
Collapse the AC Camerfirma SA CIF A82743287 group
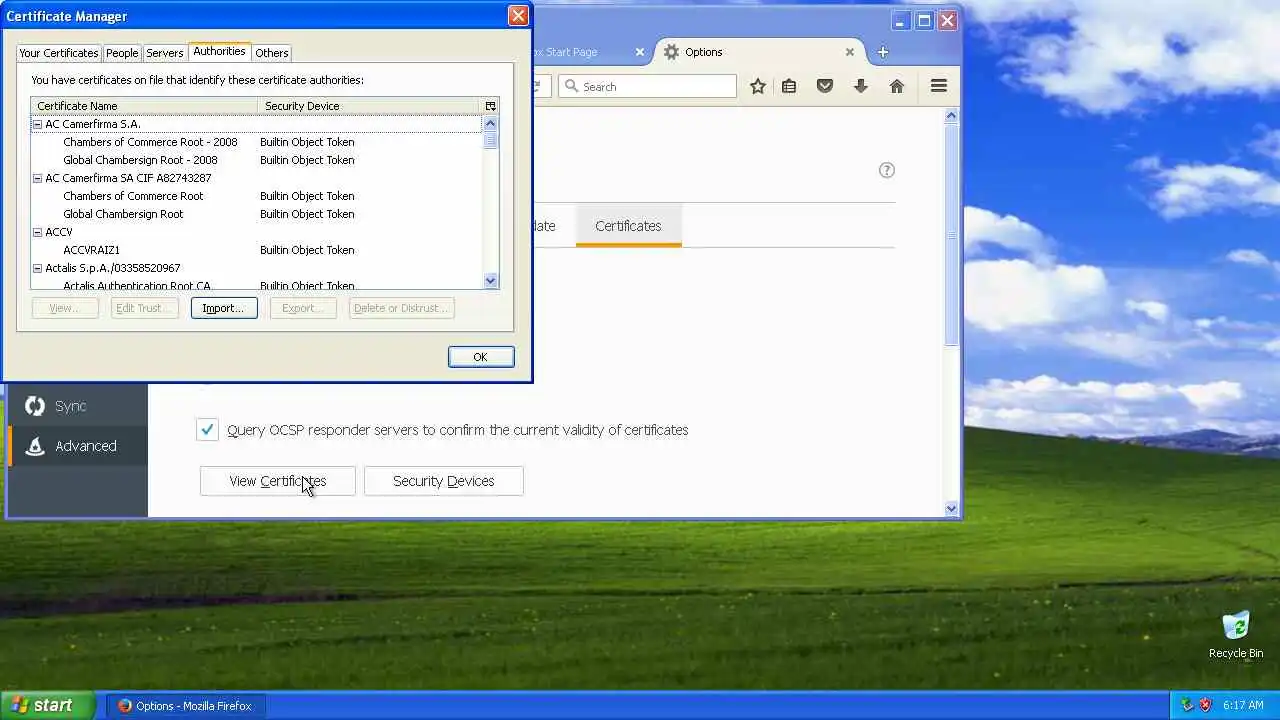(38, 178)
